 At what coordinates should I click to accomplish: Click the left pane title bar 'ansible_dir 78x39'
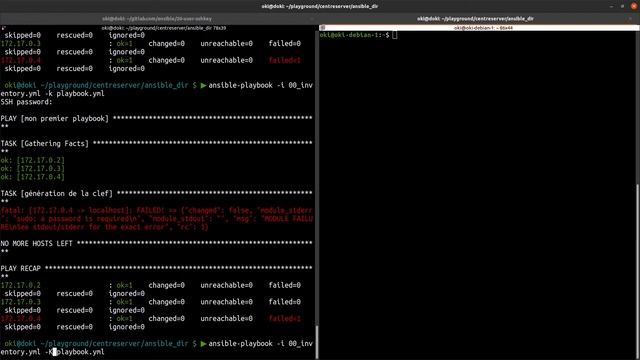coord(164,28)
